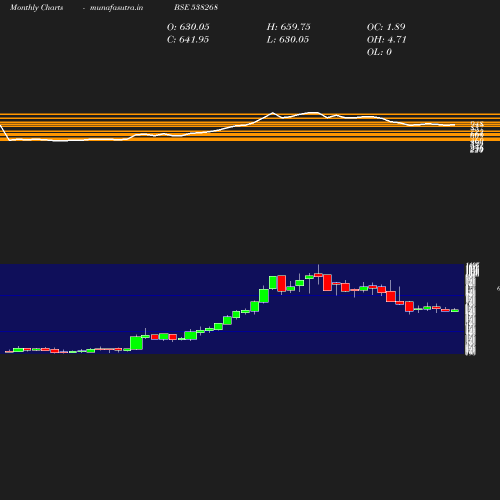Select the low value 'L: 630.05'
This screenshot has width=500, height=500.
(288, 40)
